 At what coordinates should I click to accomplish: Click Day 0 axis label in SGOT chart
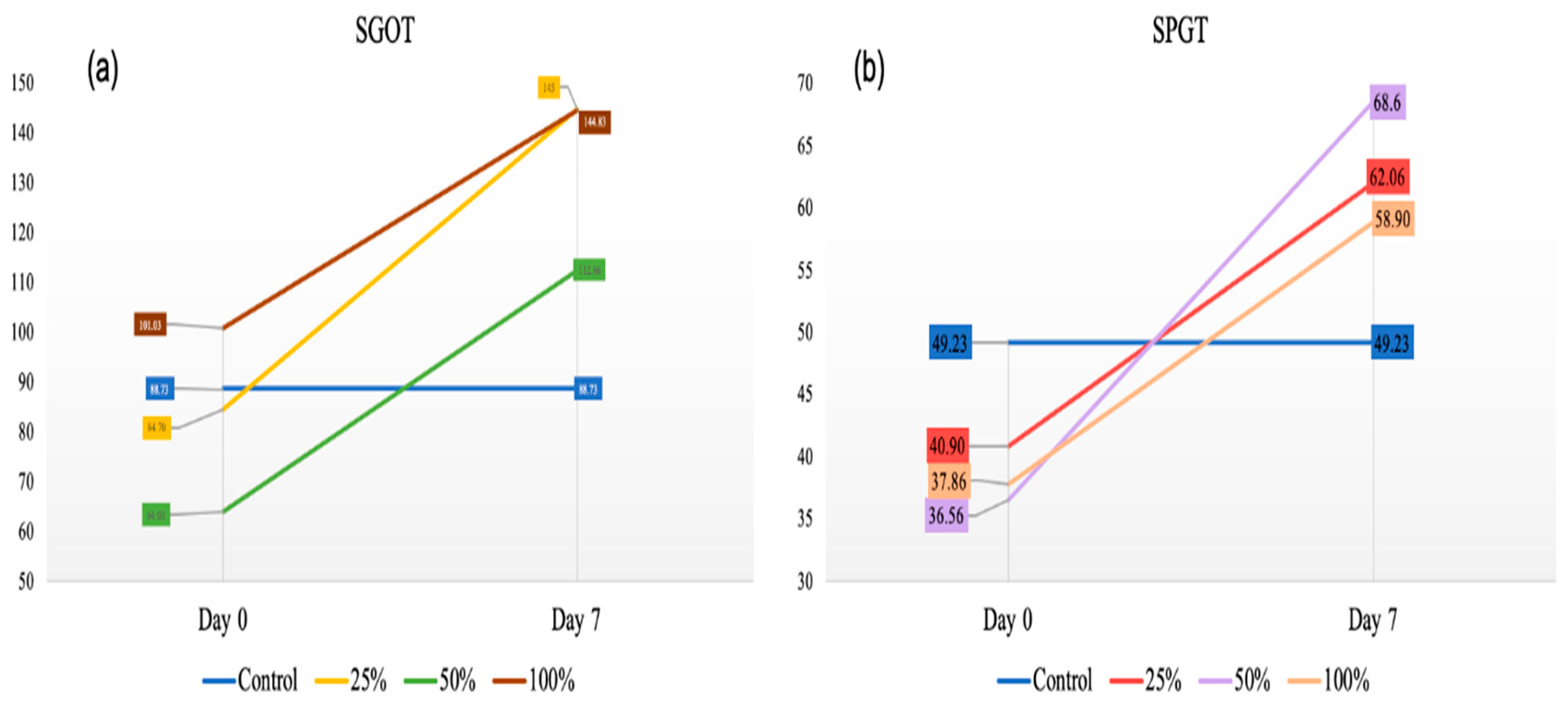pos(223,620)
